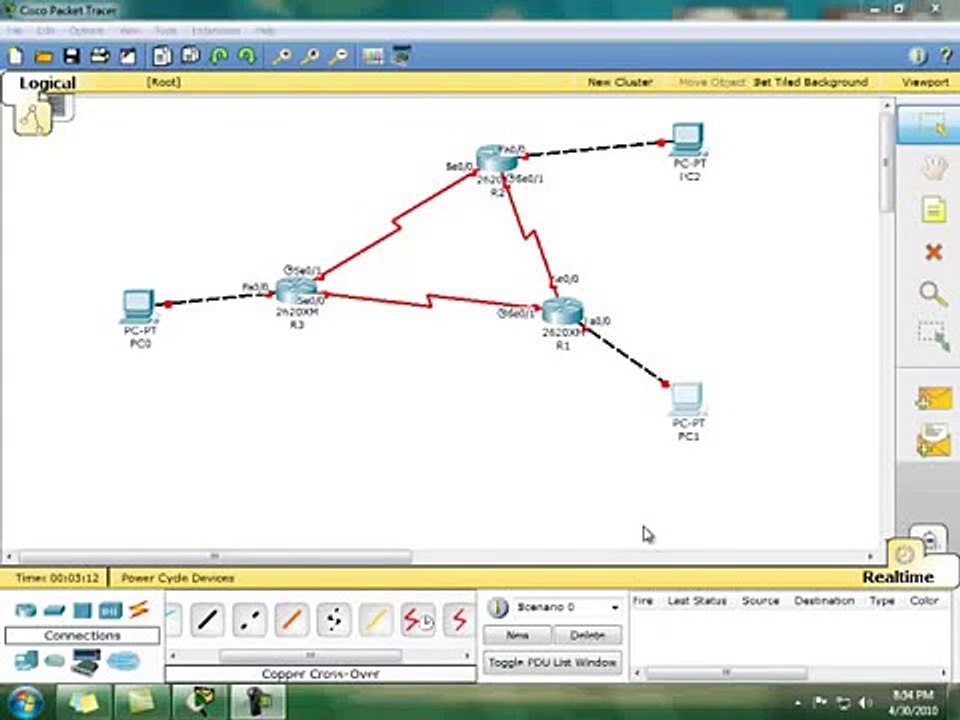Choose the Resize Shape tool
Viewport: 960px width, 720px height.
933,336
